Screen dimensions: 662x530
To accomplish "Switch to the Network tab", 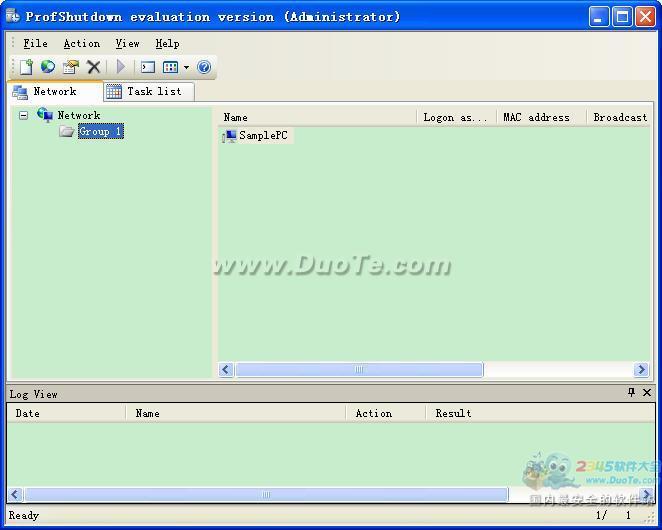I will tap(55, 91).
